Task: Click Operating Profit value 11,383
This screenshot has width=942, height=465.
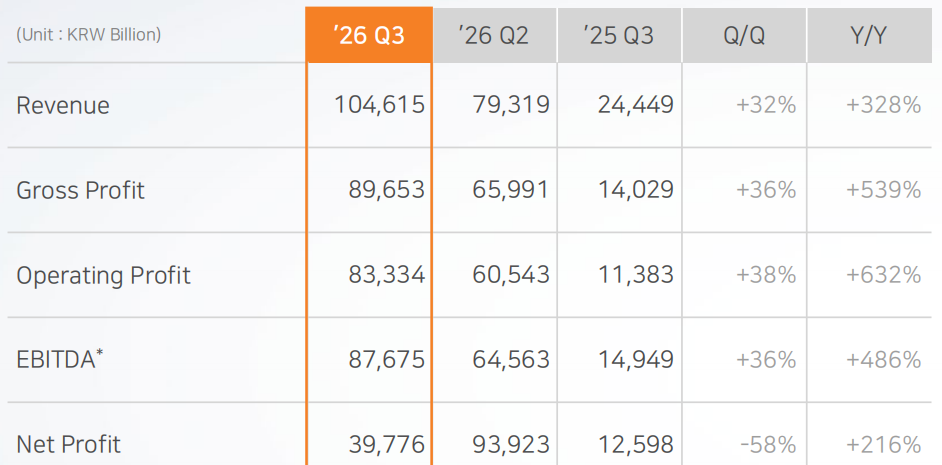Action: [636, 275]
